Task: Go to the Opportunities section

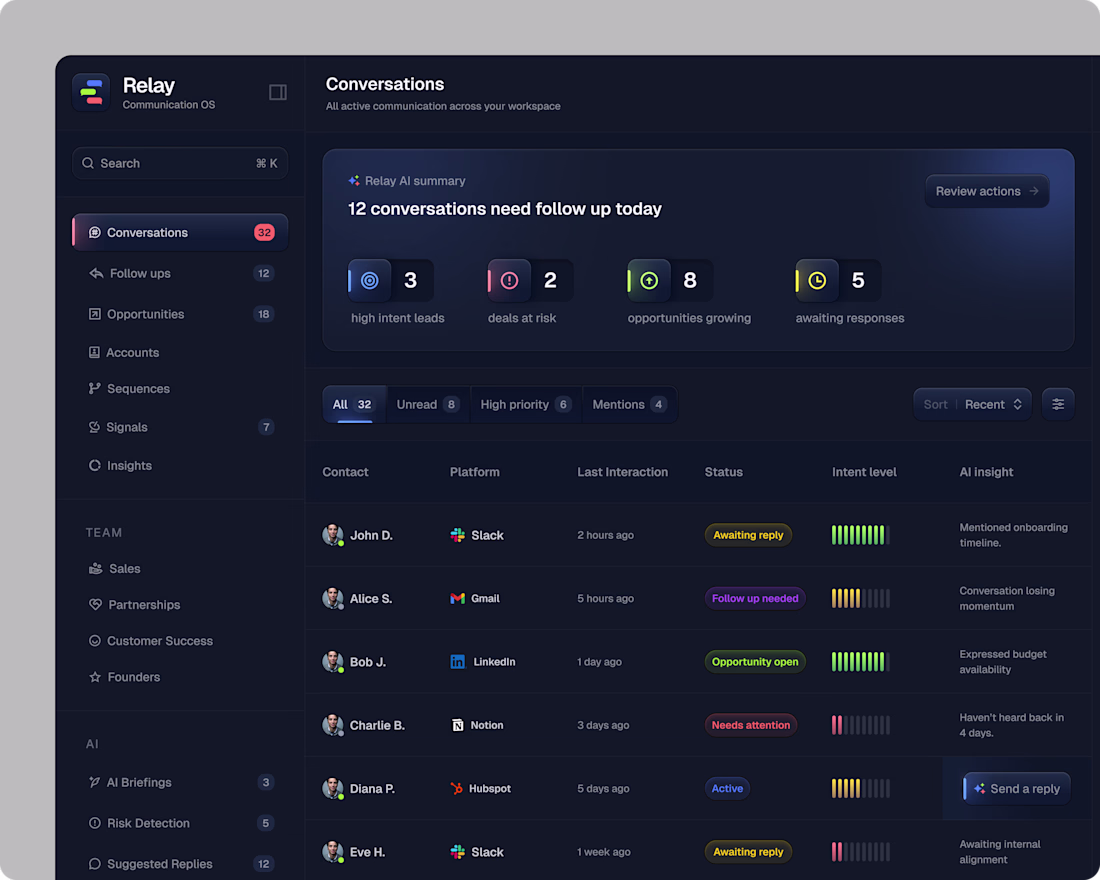Action: click(x=180, y=314)
